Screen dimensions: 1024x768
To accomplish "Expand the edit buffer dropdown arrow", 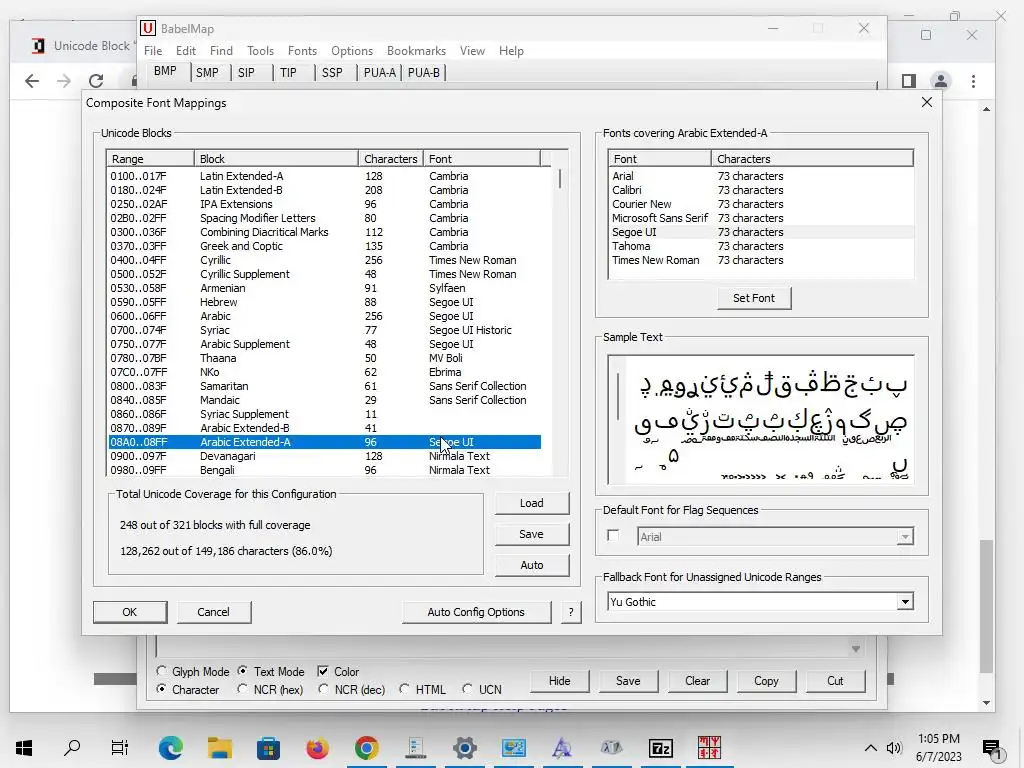I will (856, 648).
